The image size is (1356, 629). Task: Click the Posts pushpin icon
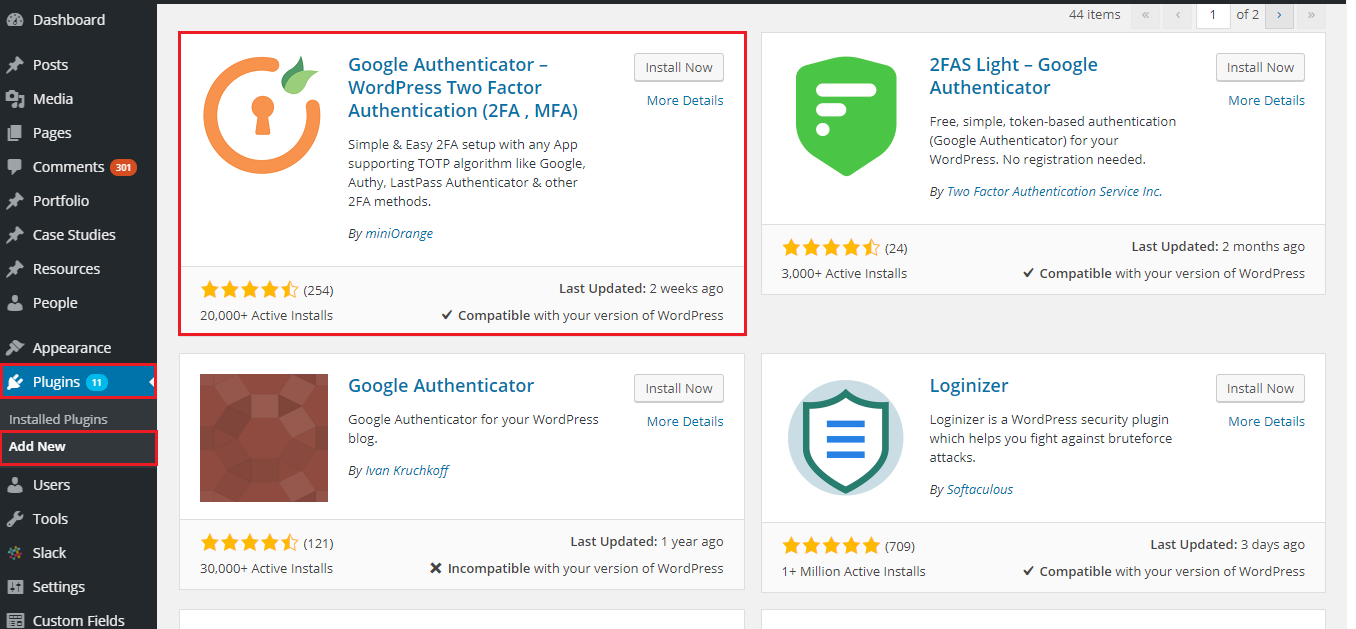[15, 65]
